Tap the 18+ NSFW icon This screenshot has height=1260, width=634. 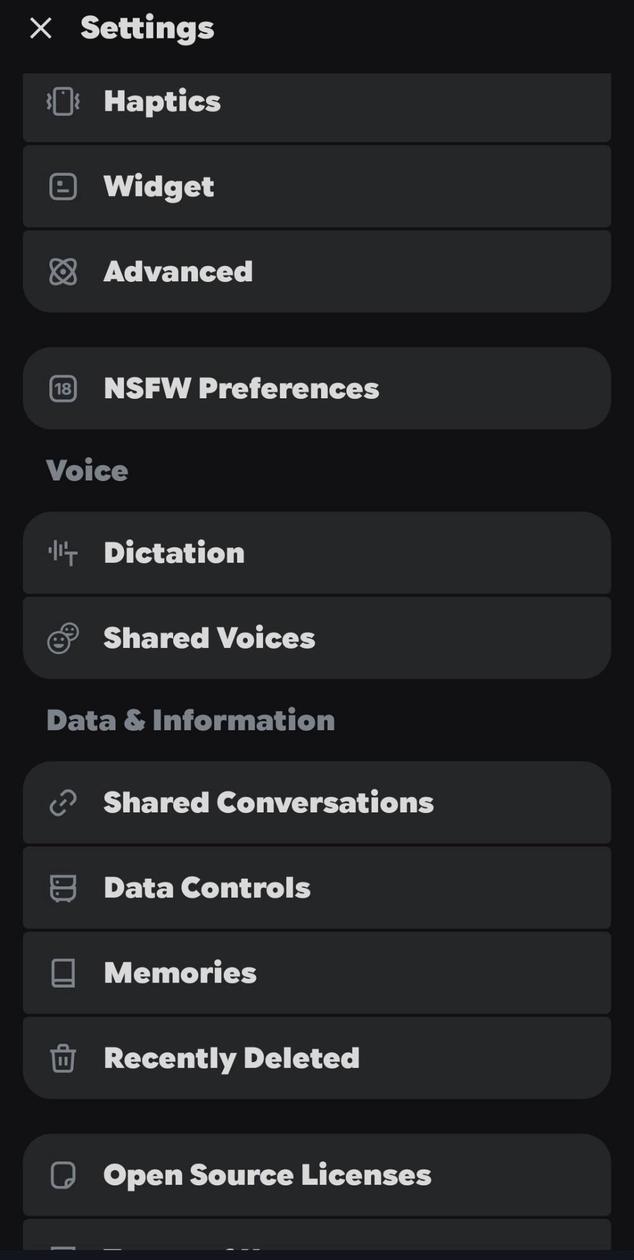[x=63, y=389]
